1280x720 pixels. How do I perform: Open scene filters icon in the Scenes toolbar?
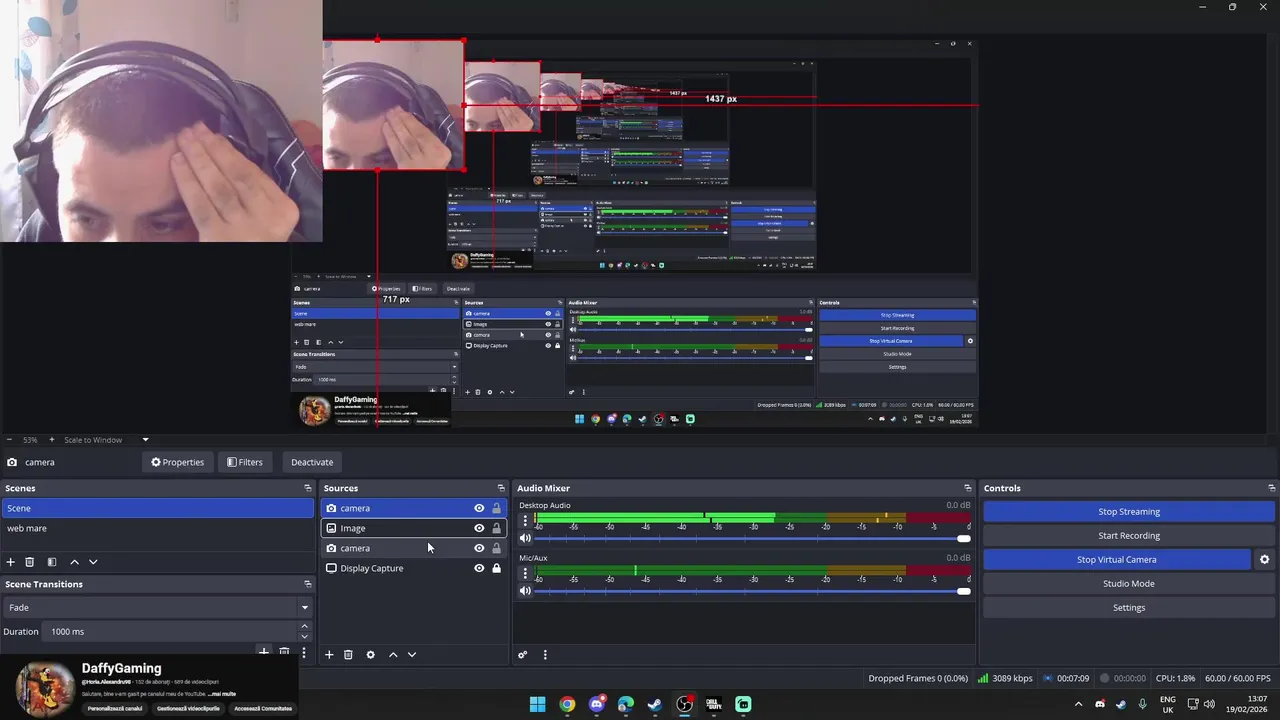[51, 562]
